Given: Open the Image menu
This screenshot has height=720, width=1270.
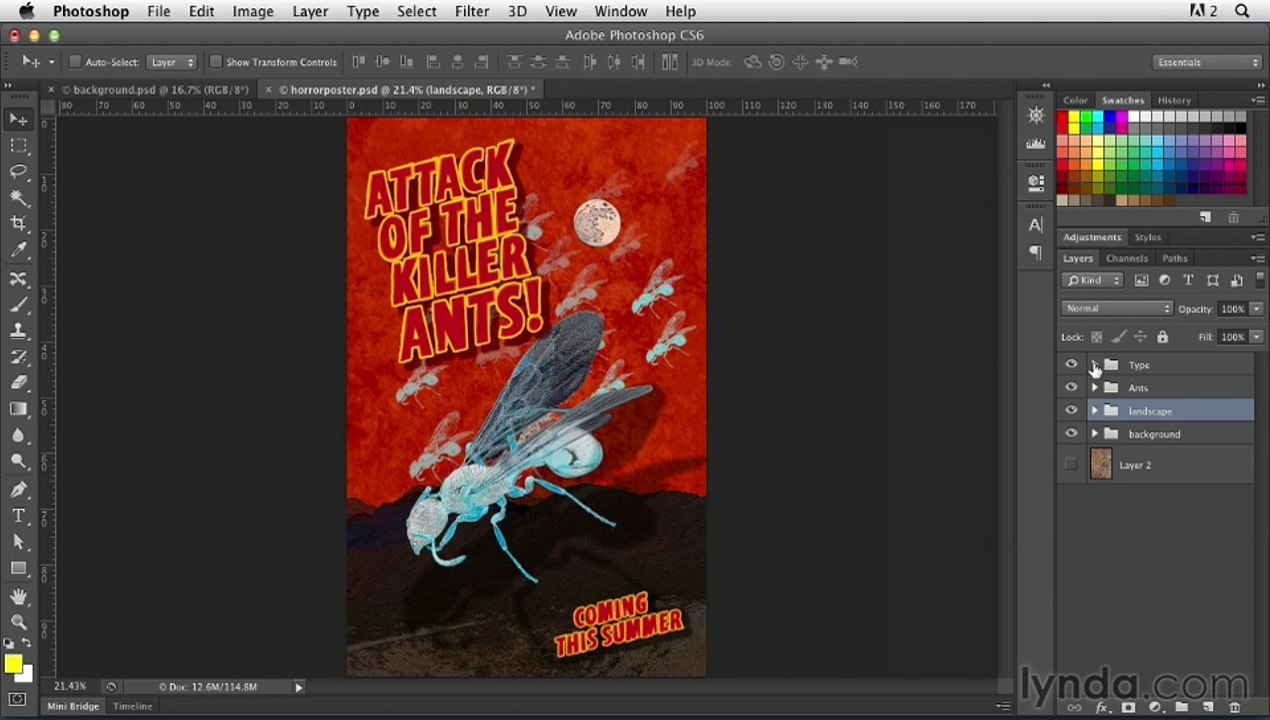Looking at the screenshot, I should point(253,11).
